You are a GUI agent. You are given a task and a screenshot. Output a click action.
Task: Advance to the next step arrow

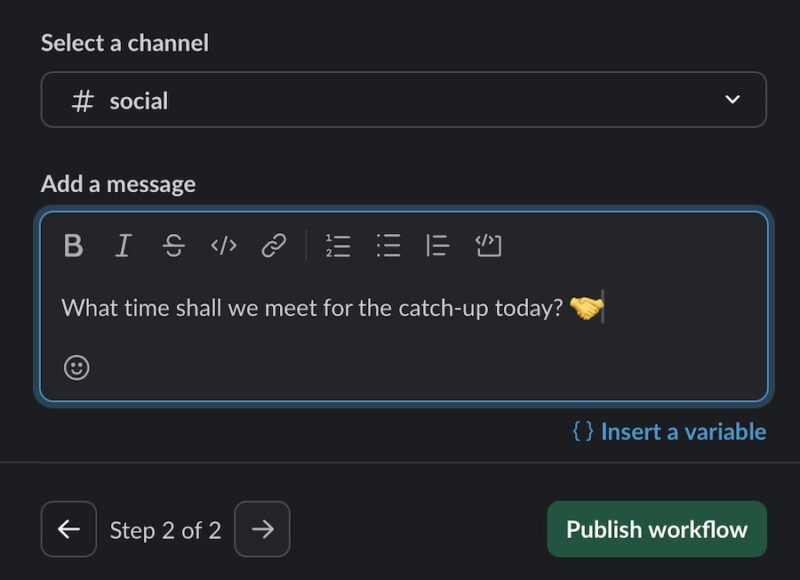(x=262, y=528)
